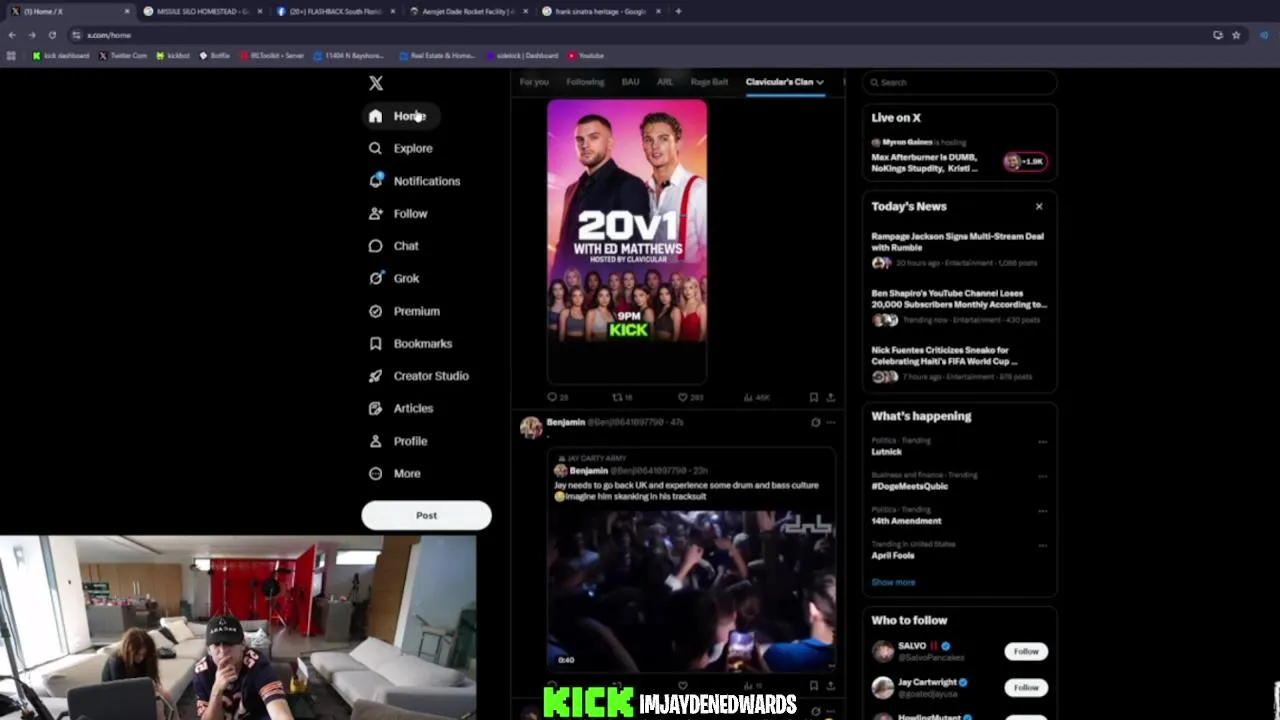Bookmark the 20v1 poster post
The image size is (1280, 720).
coord(814,397)
